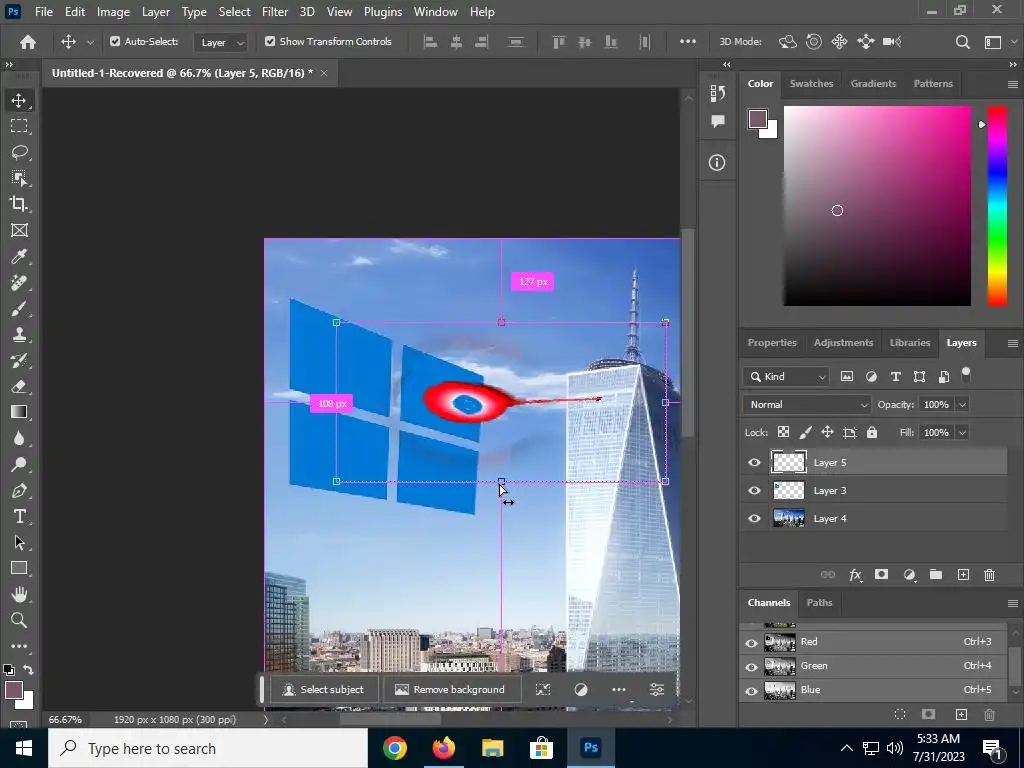Switch to the Properties tab
The image size is (1024, 768).
click(x=772, y=343)
